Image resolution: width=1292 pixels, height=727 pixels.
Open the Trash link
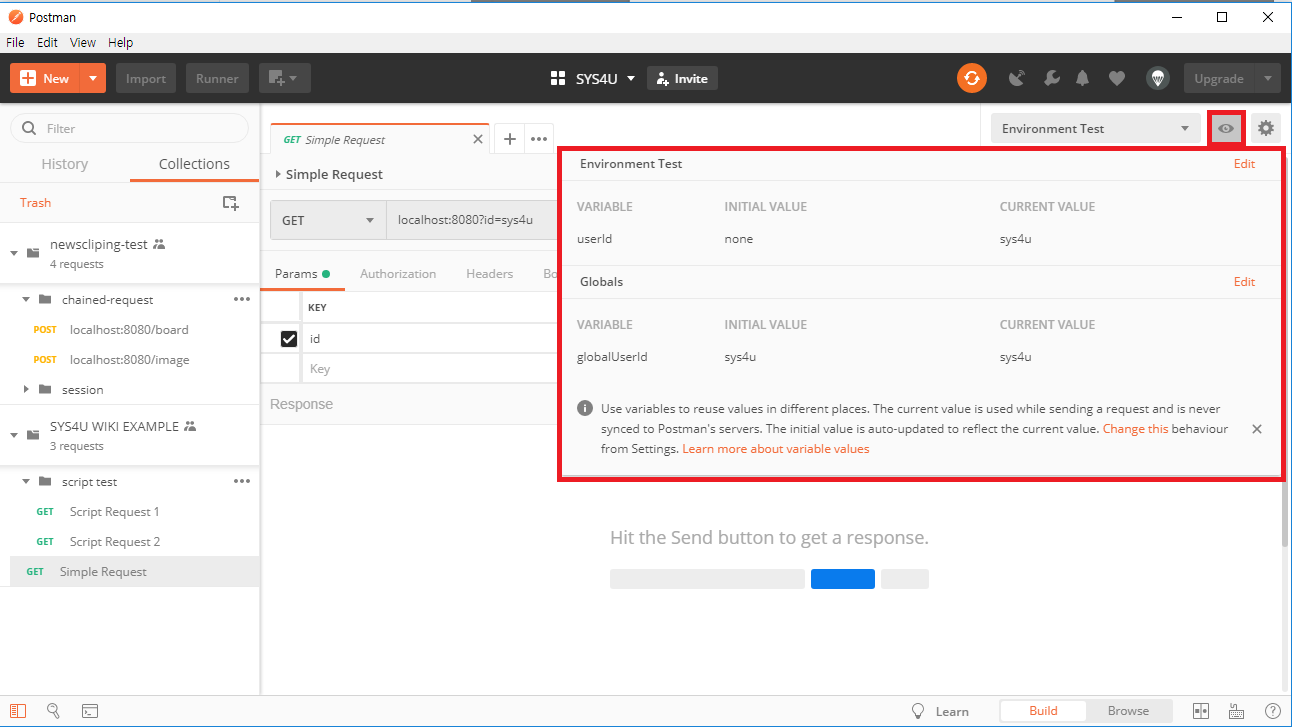[x=35, y=203]
